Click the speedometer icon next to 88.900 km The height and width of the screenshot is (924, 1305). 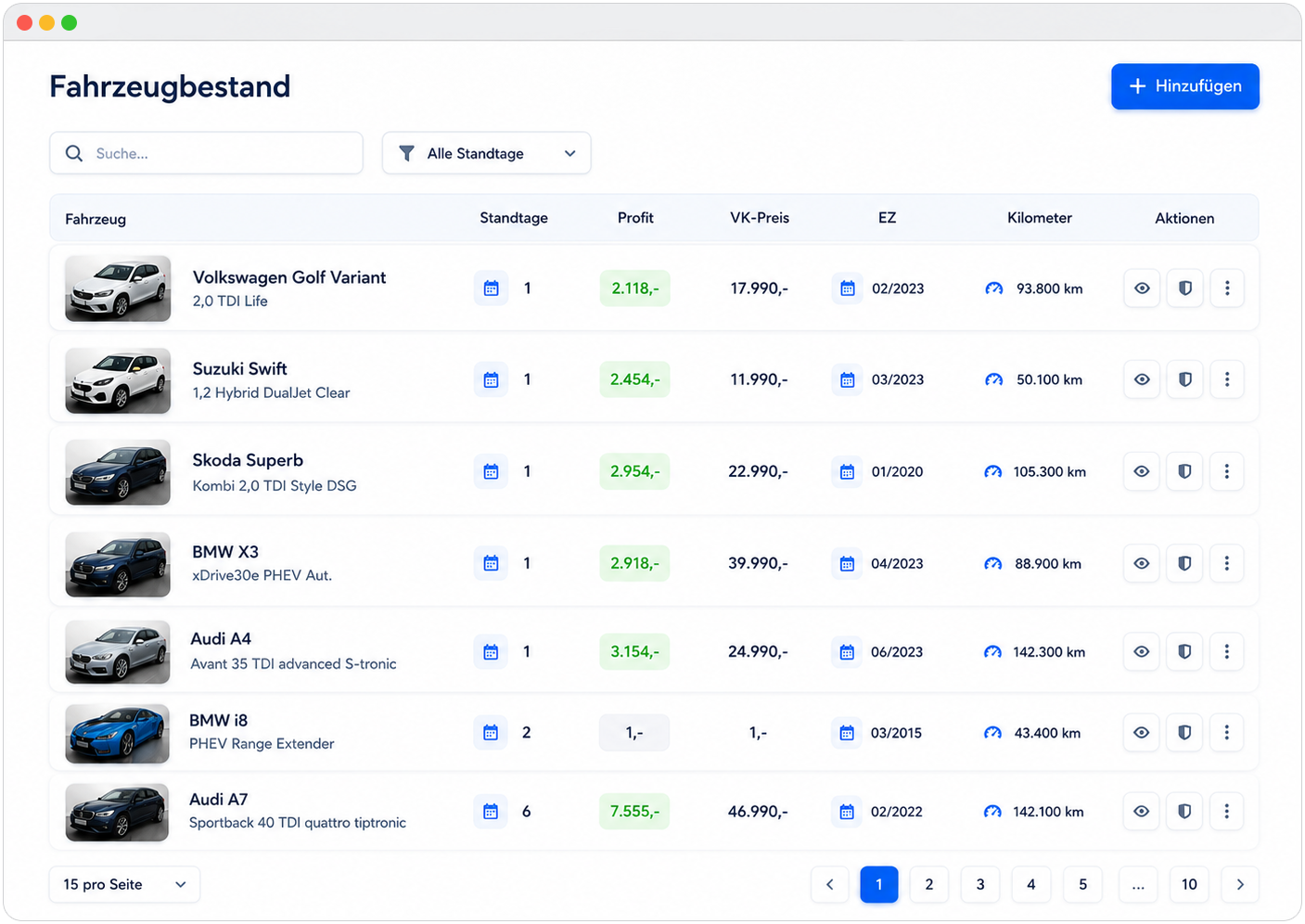(993, 563)
